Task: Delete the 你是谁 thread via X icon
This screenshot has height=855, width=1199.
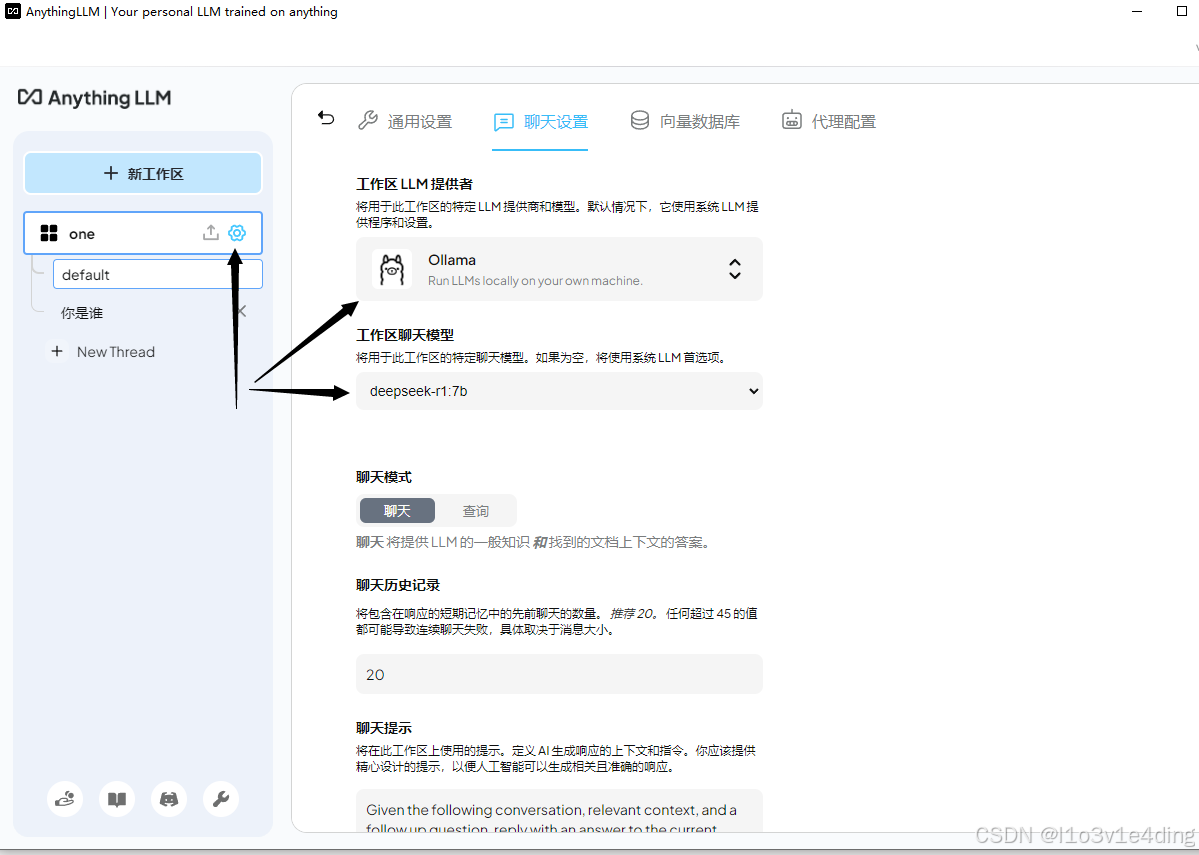Action: (242, 311)
